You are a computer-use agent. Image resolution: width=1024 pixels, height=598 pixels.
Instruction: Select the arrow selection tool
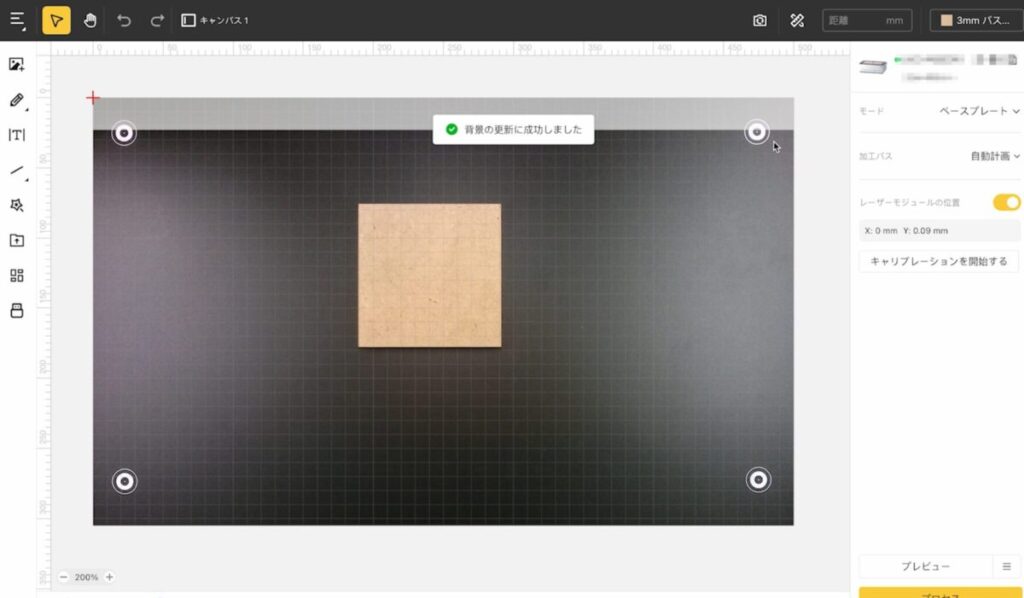(56, 20)
